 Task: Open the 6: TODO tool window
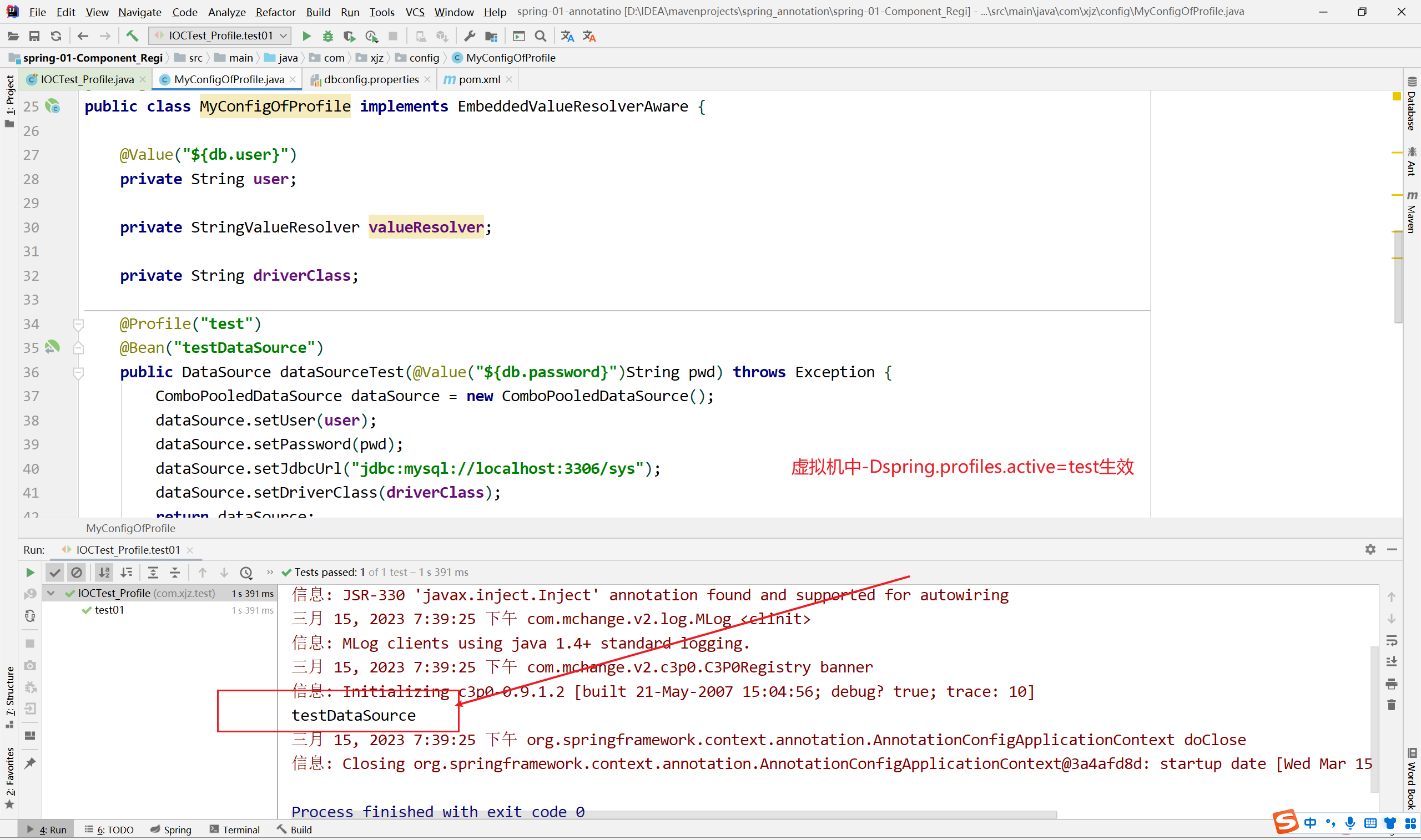pos(109,829)
